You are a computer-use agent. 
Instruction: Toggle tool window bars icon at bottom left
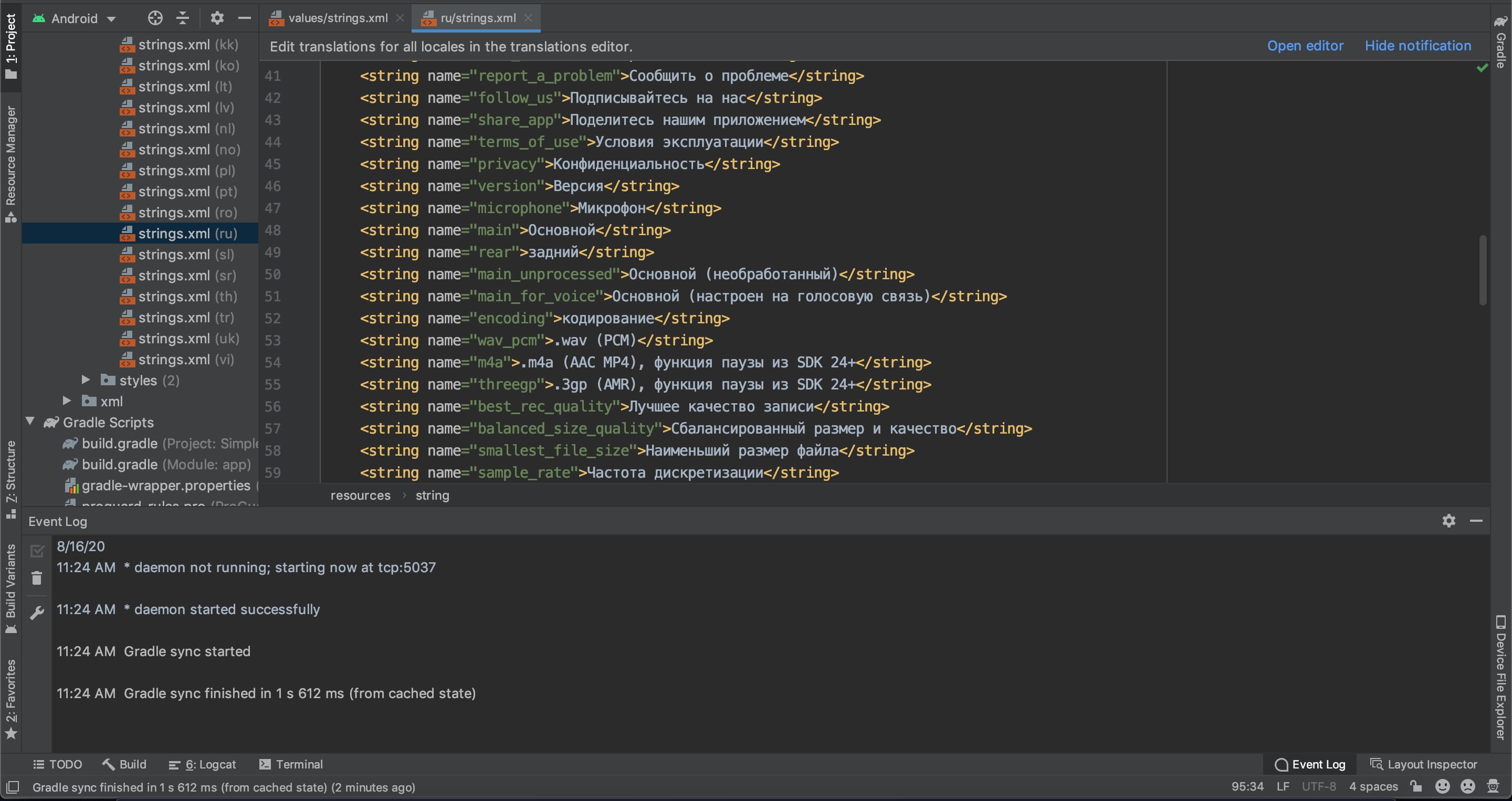(12, 787)
